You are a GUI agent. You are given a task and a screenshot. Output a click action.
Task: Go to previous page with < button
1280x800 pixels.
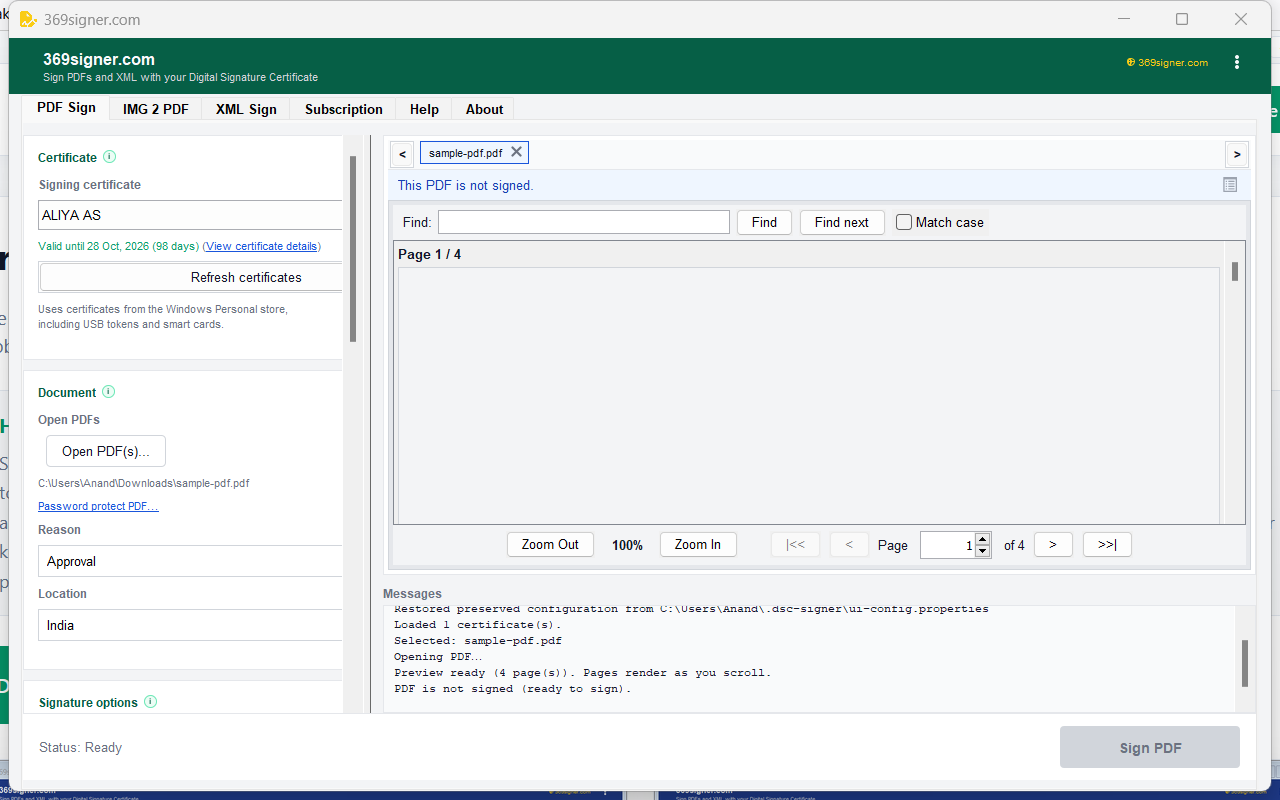click(x=849, y=544)
